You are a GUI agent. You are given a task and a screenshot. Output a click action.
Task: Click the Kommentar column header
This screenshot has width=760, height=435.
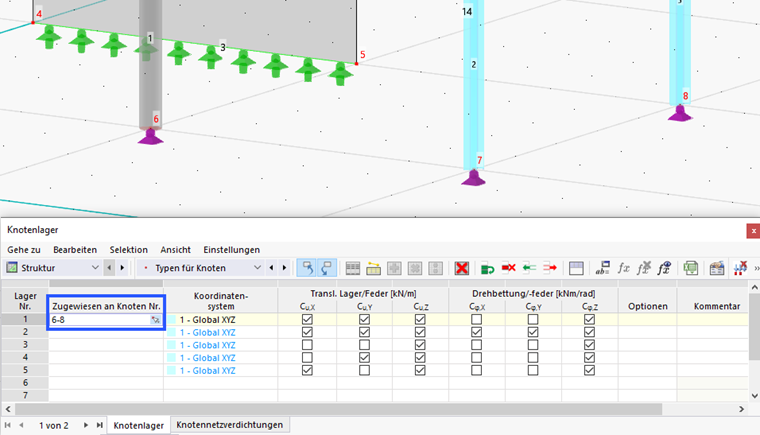click(716, 306)
